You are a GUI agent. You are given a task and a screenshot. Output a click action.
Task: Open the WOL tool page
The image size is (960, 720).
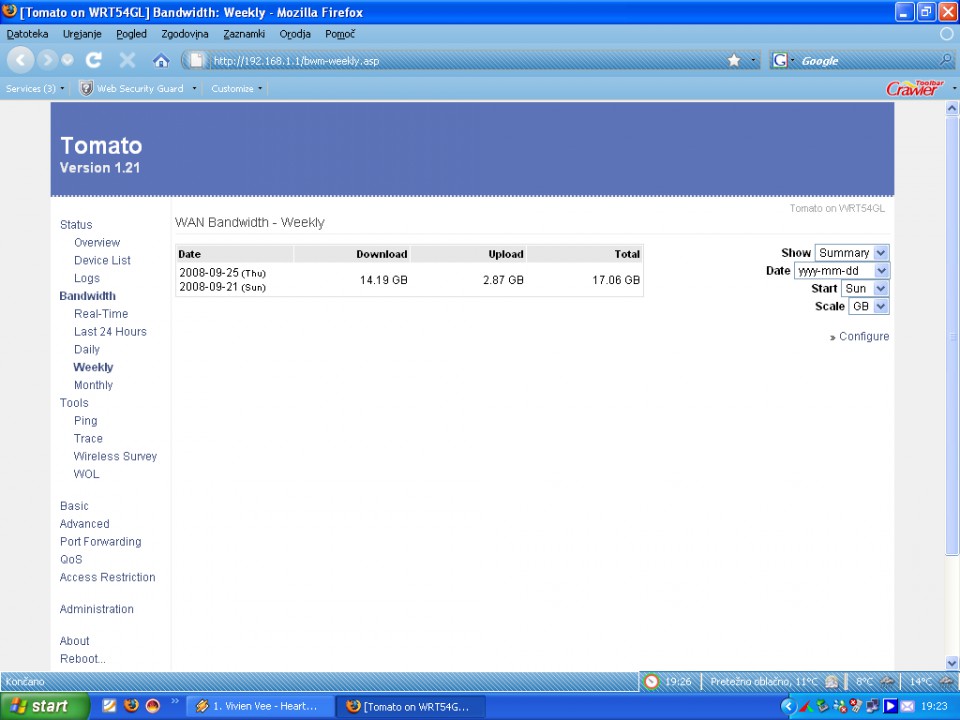[x=86, y=474]
